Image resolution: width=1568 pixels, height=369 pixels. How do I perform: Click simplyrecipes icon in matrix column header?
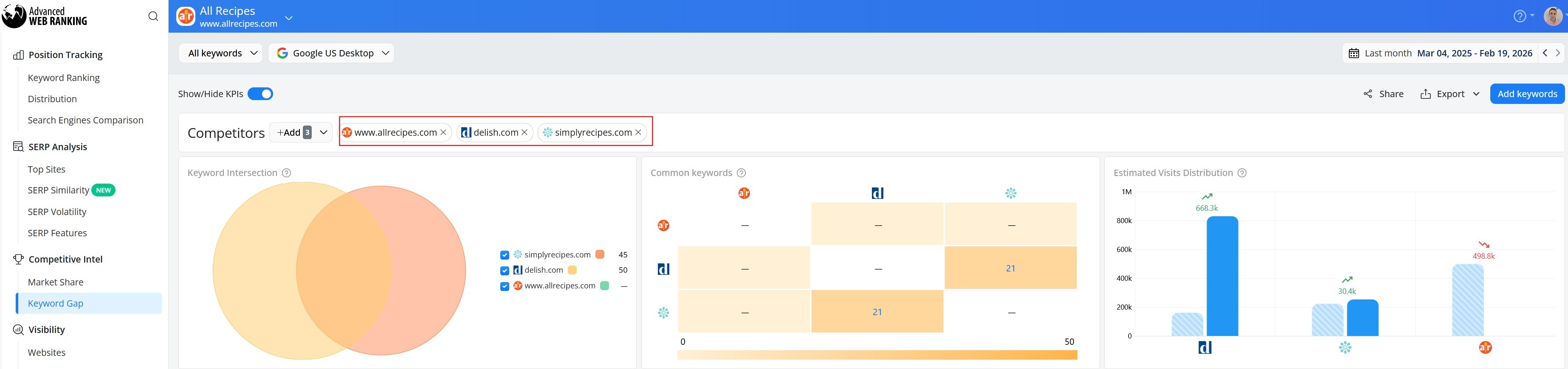[x=1011, y=193]
